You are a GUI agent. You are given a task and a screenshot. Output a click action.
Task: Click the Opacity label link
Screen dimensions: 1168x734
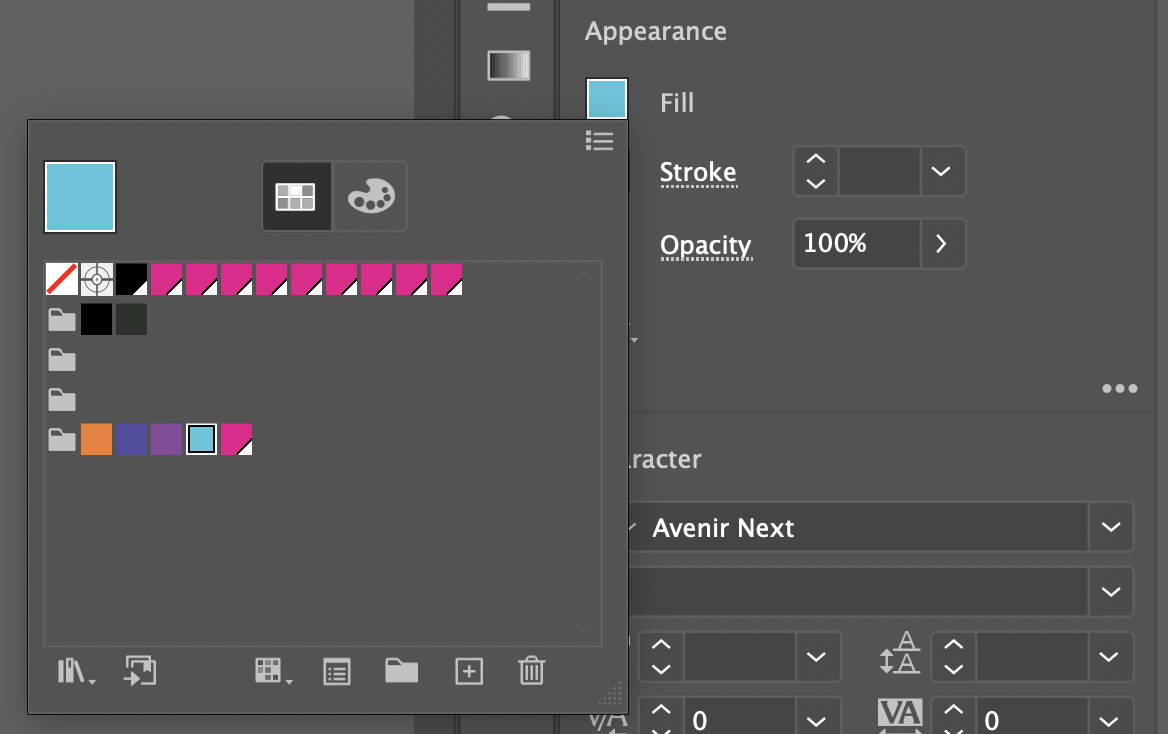pyautogui.click(x=705, y=245)
